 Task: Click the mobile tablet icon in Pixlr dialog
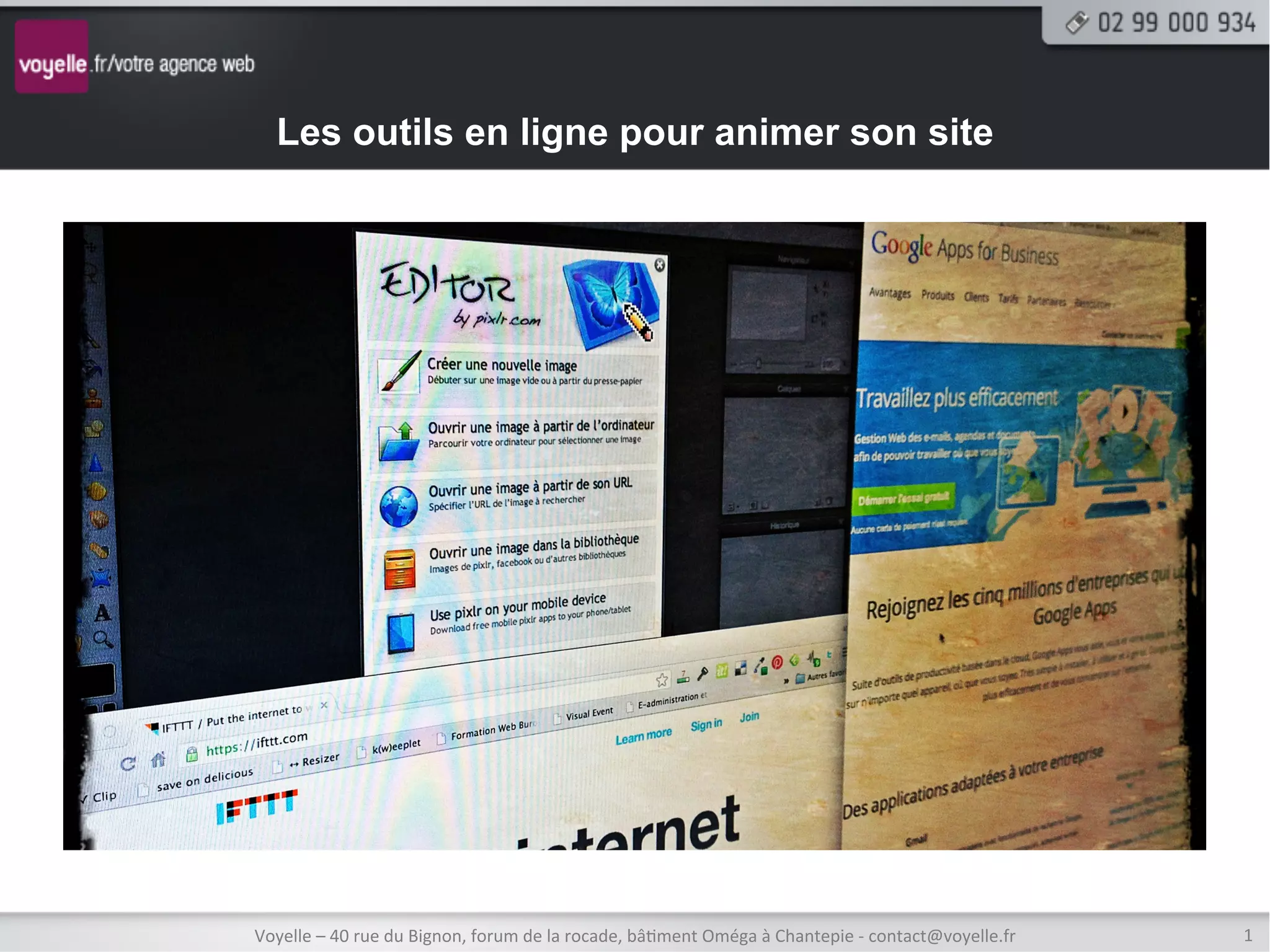tap(401, 633)
